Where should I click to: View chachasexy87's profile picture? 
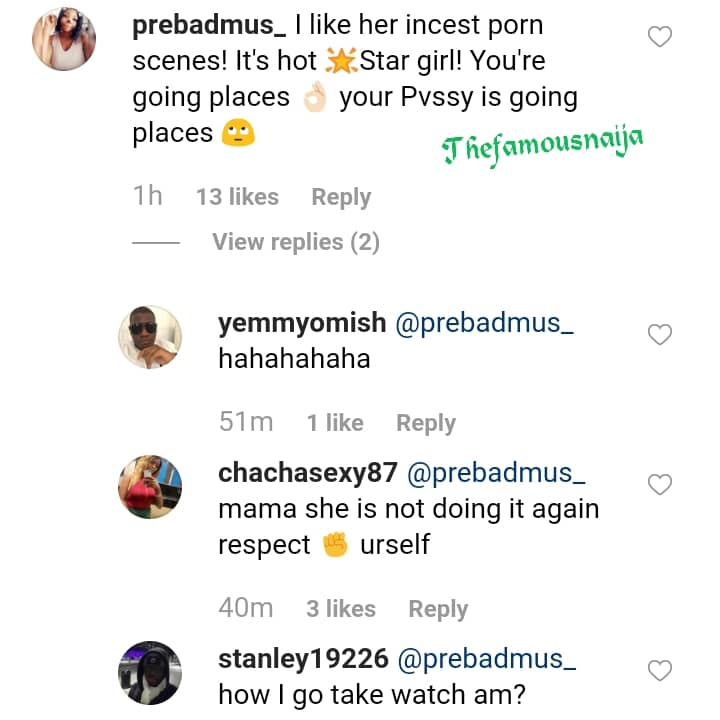pos(151,487)
